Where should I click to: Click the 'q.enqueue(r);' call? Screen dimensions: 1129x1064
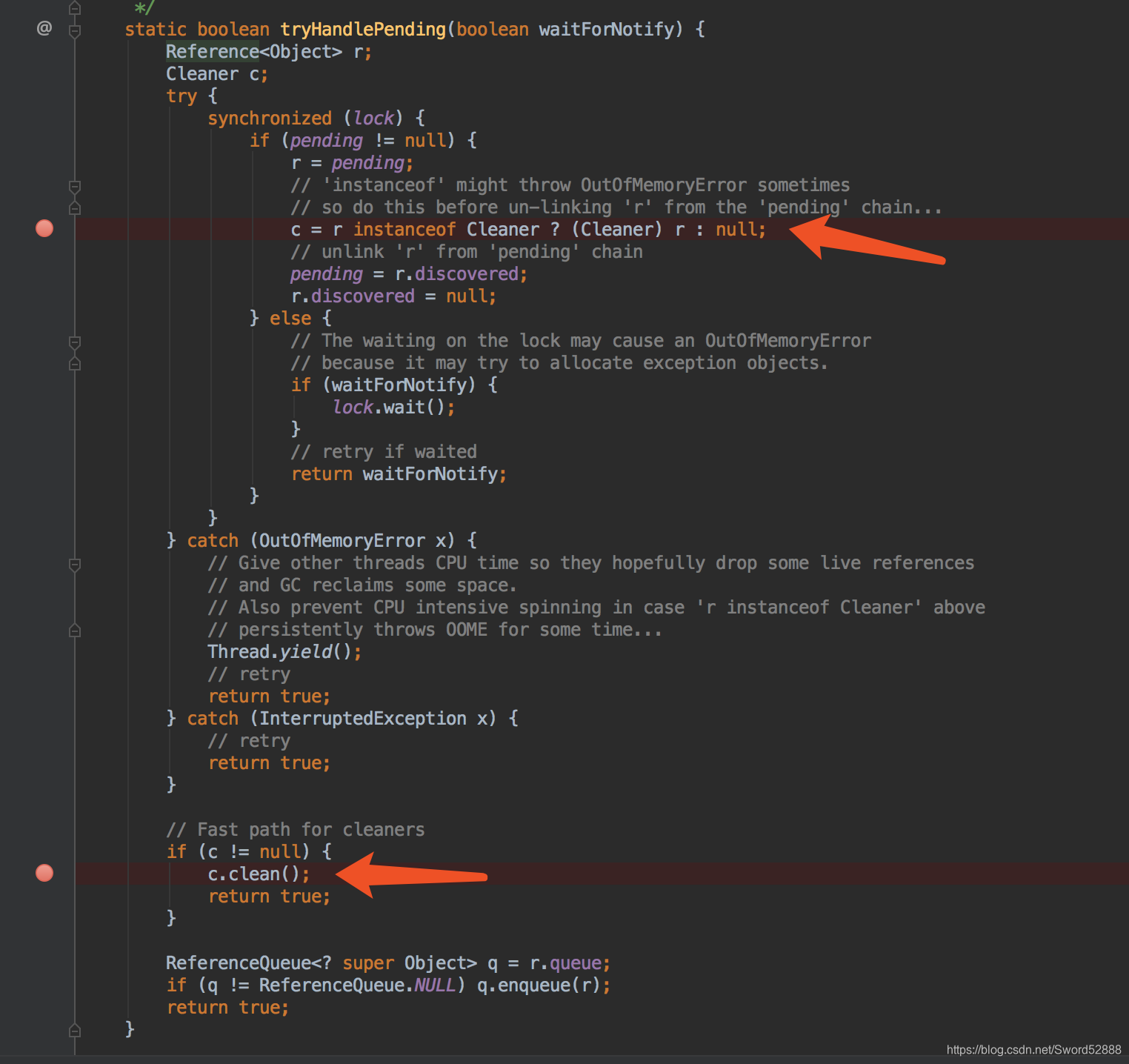(x=544, y=985)
